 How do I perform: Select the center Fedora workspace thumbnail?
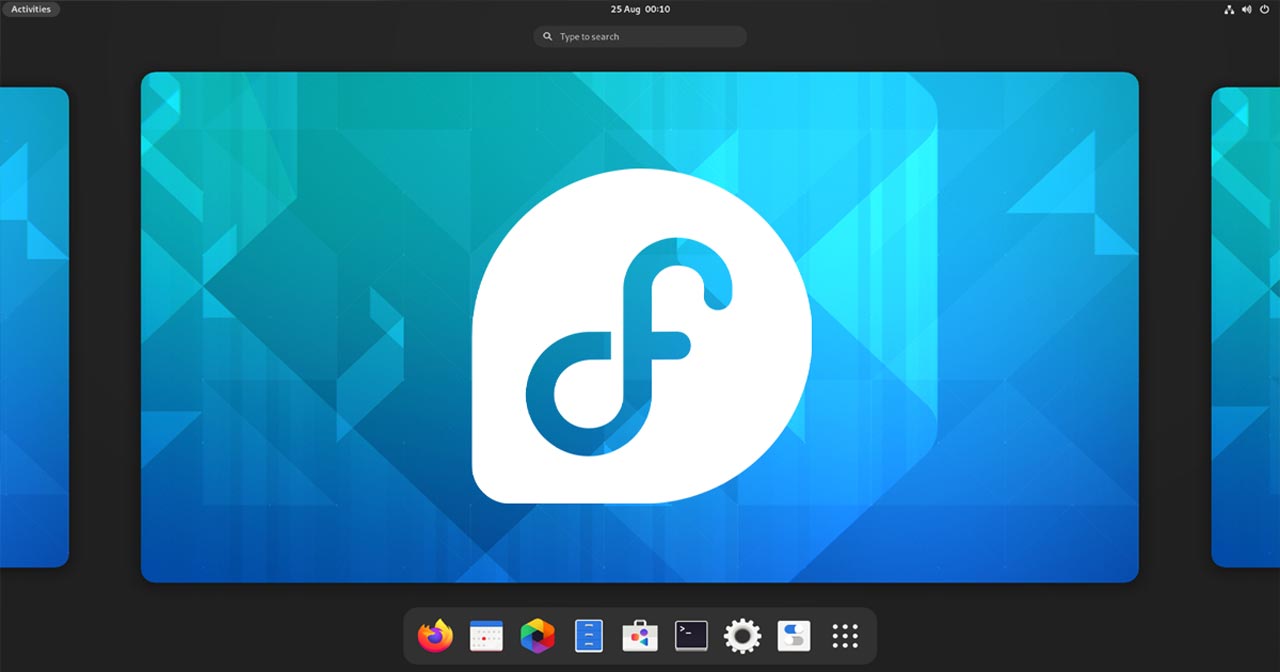640,327
